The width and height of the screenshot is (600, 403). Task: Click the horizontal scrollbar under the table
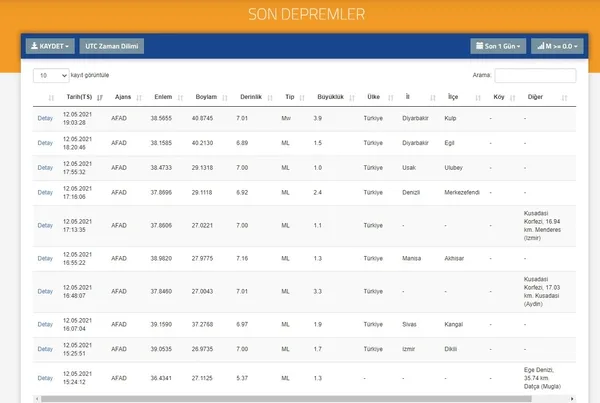point(300,398)
